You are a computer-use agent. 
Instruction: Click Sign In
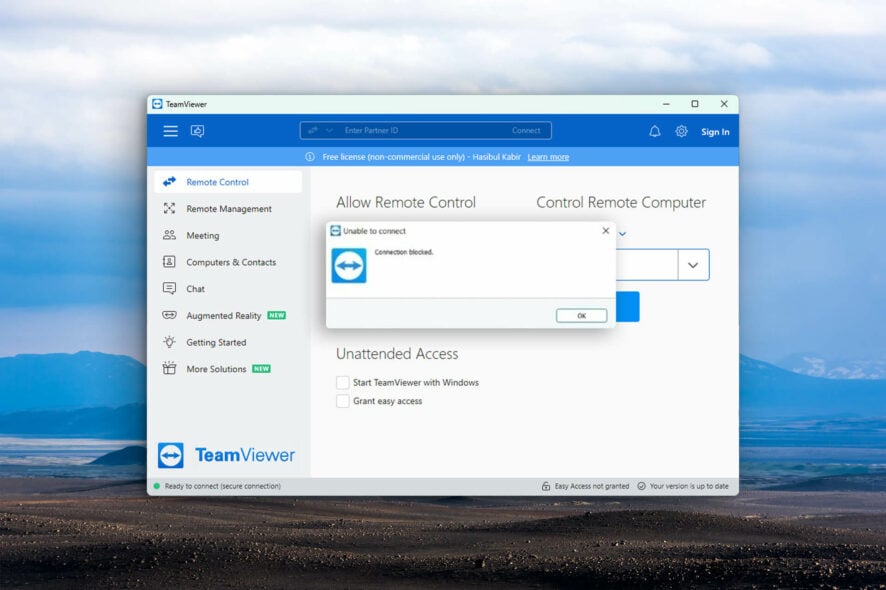pos(715,132)
